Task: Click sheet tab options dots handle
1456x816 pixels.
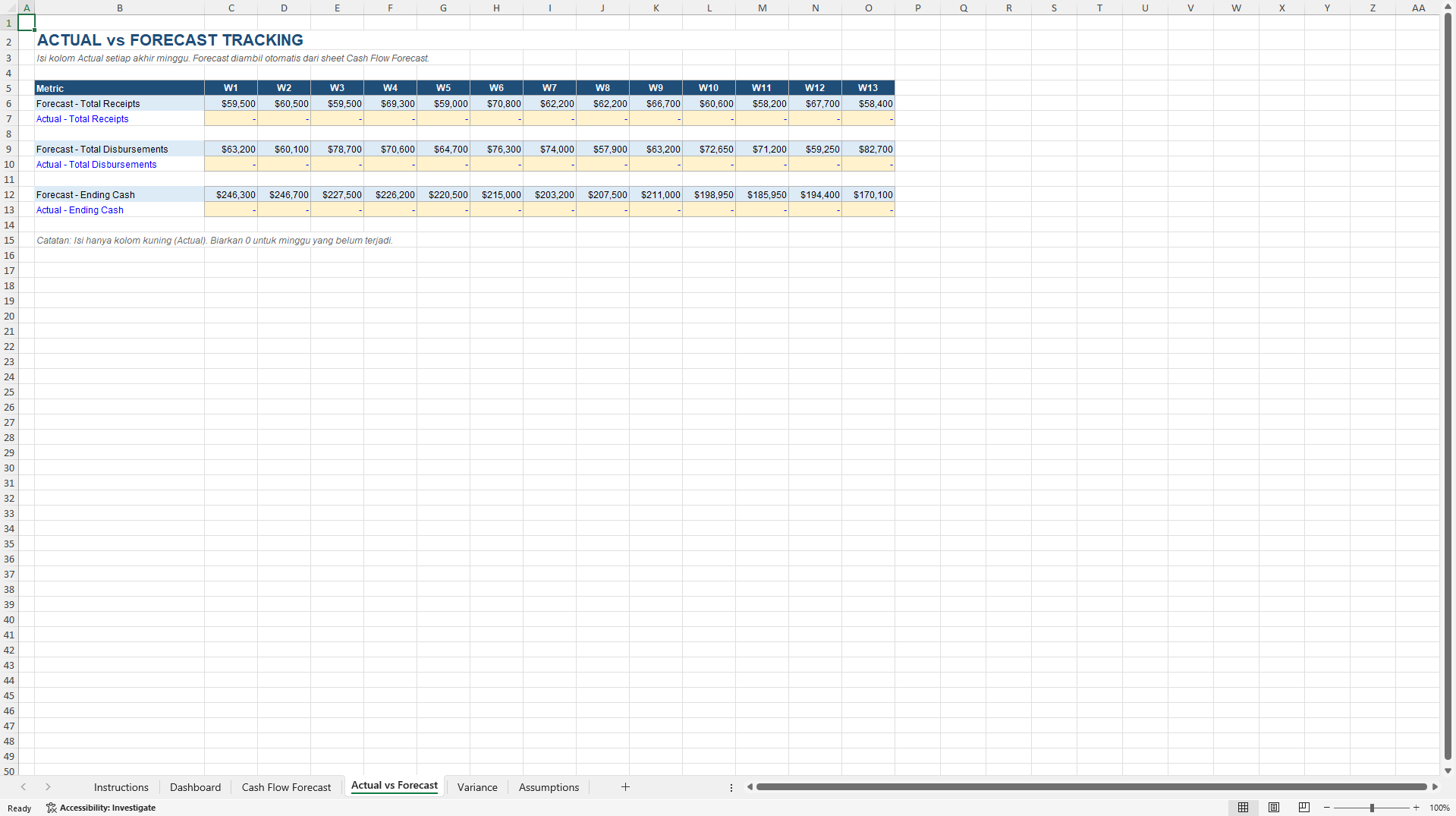Action: [x=731, y=787]
